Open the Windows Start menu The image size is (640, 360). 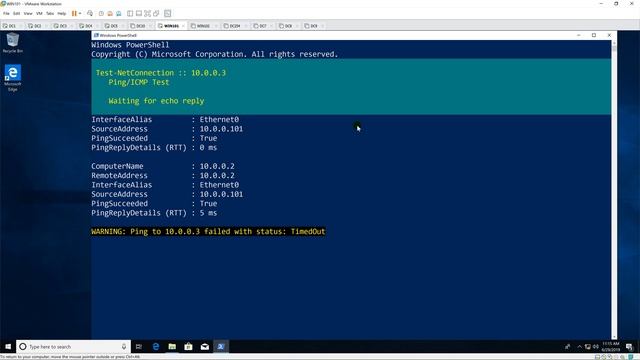click(x=8, y=347)
